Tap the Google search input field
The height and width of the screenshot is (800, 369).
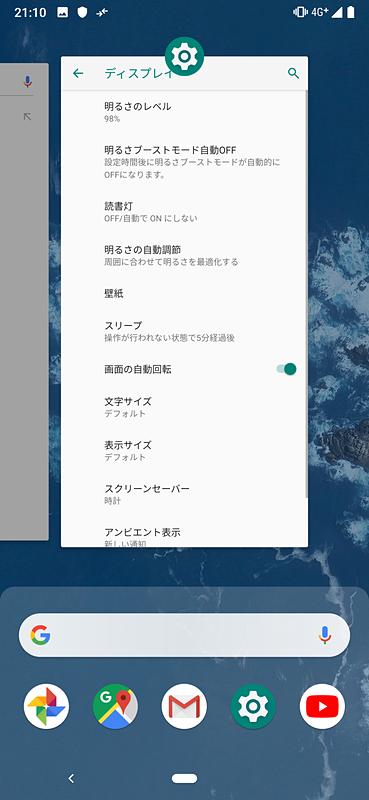184,635
